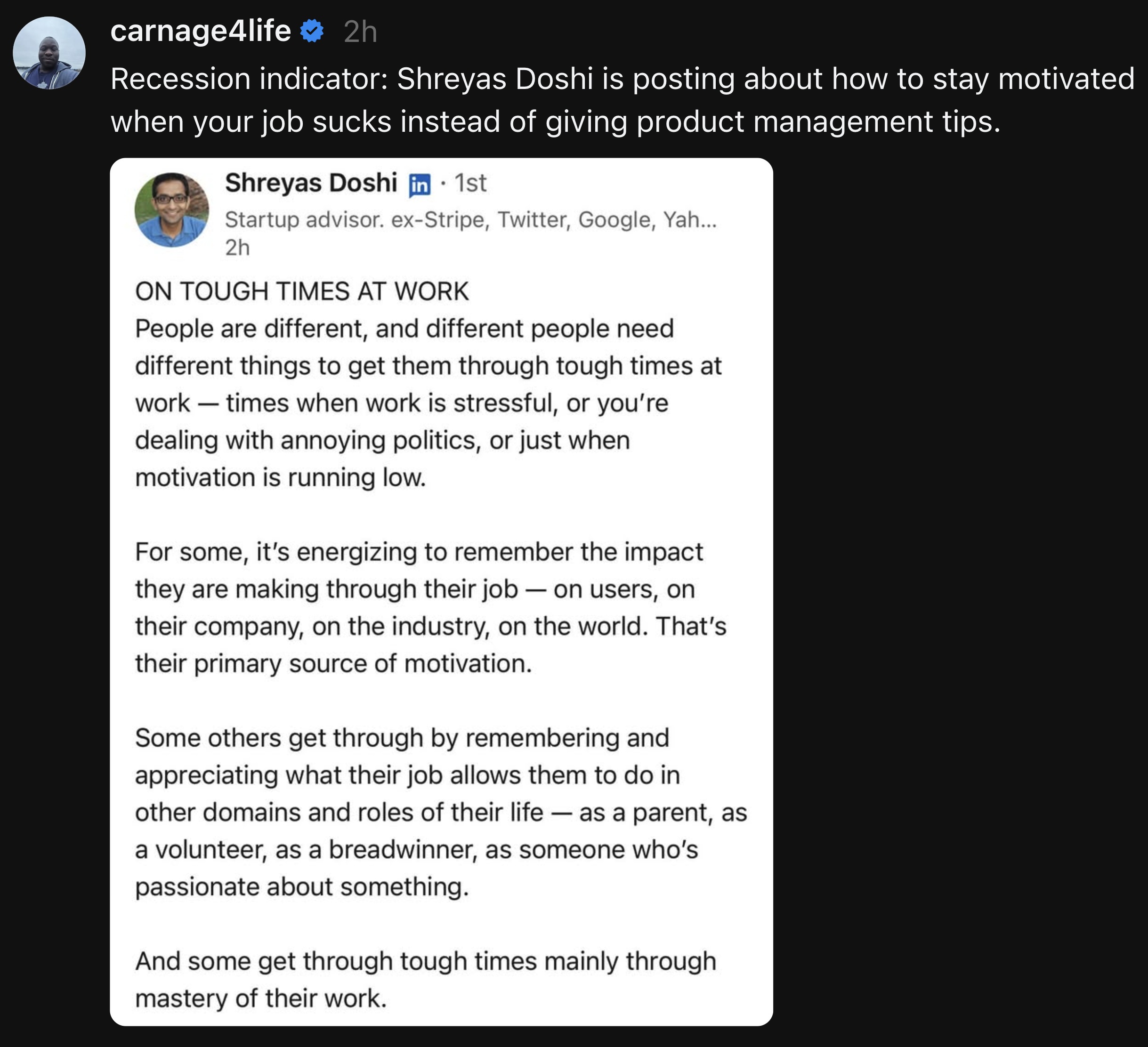Click the paragraph starting People are different
The image size is (1148, 1047).
tap(428, 403)
